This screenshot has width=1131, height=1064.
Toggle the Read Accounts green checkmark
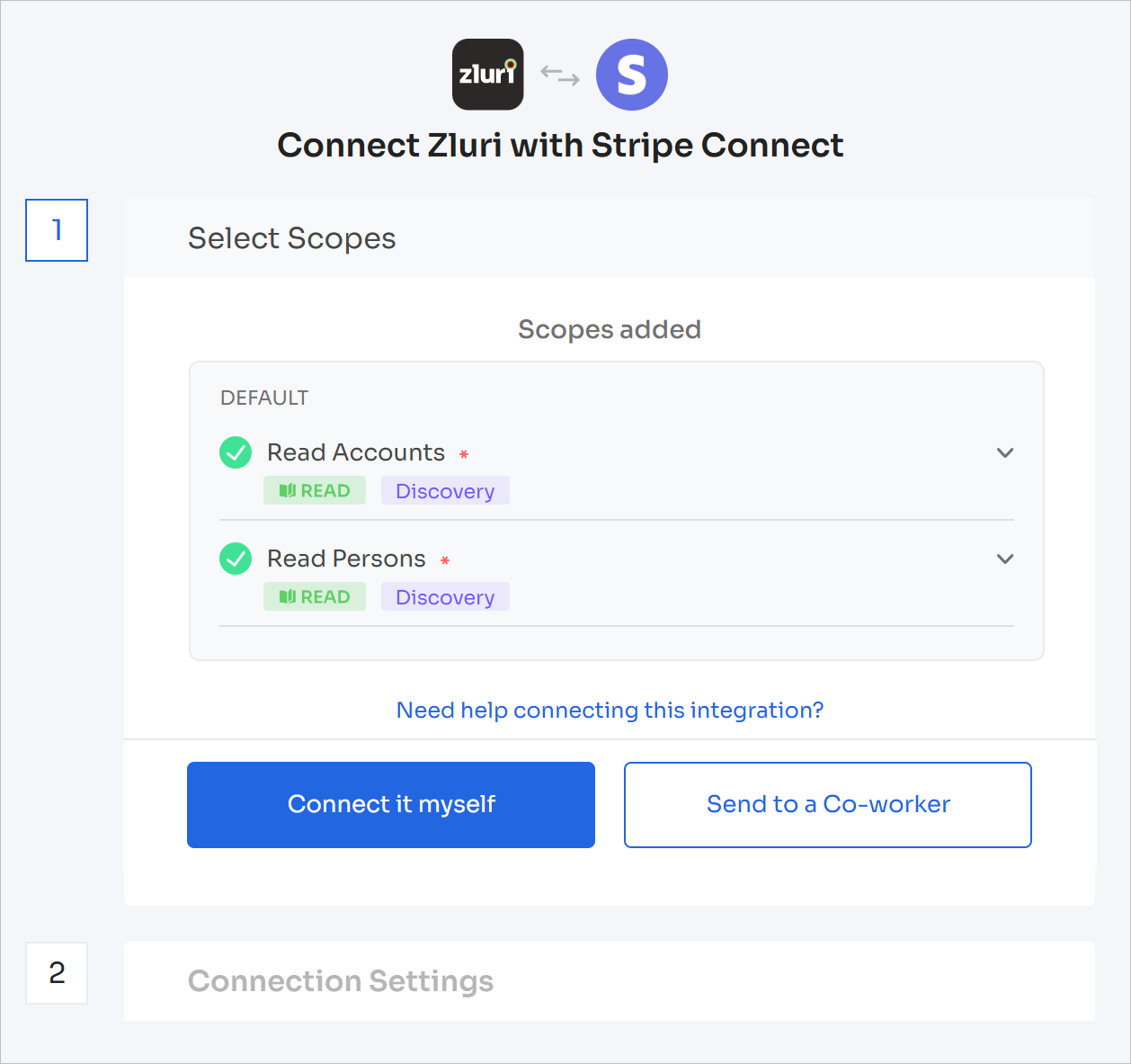(x=236, y=452)
